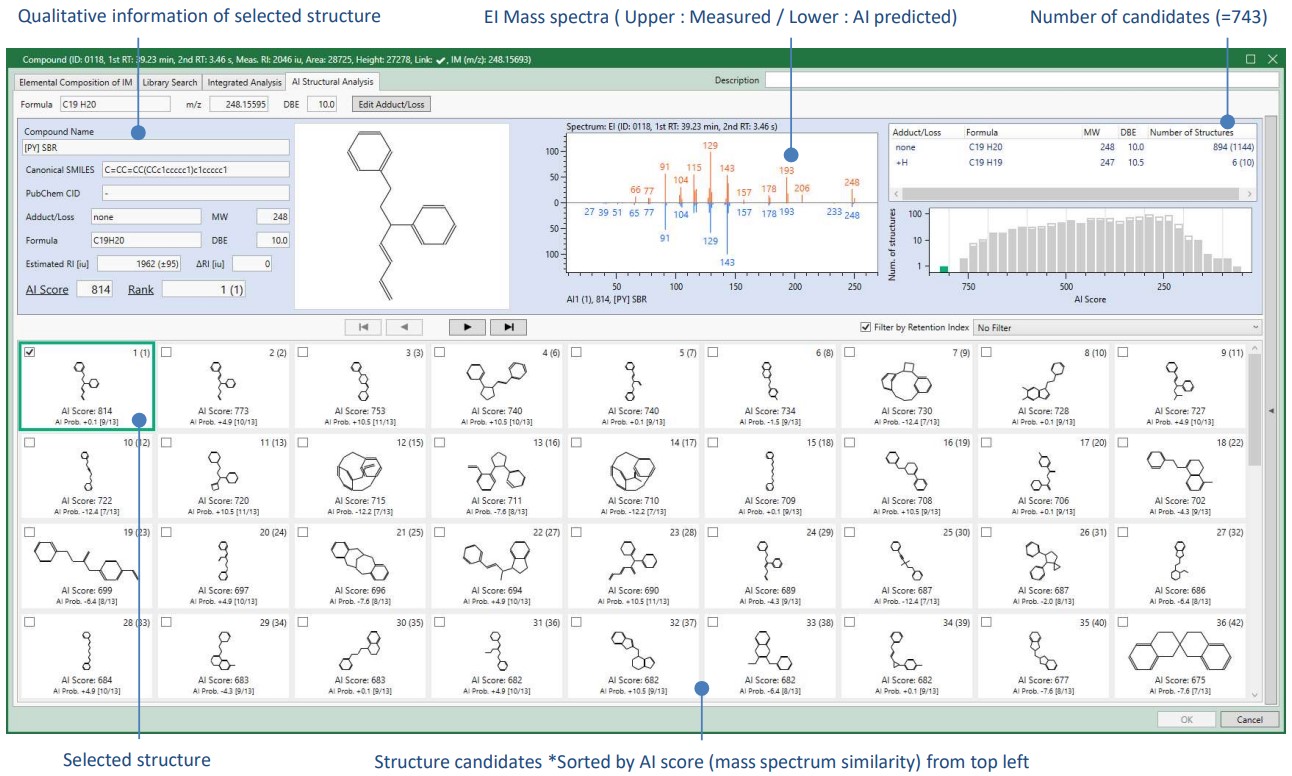This screenshot has height=776, width=1292.
Task: Open the Integrated Analysis tab
Action: coord(244,81)
